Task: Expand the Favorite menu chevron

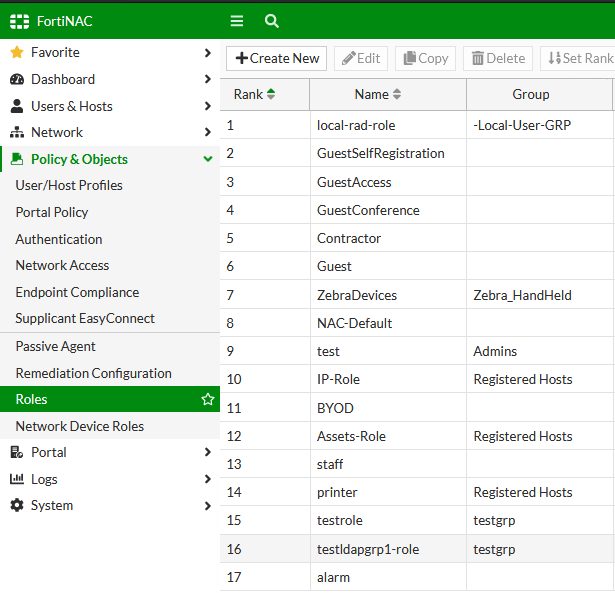Action: coord(208,53)
